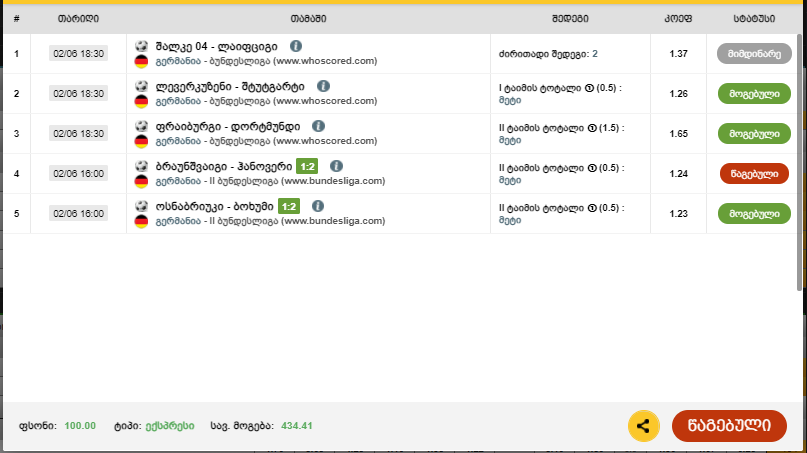Image resolution: width=807 pixels, height=453 pixels.
Task: Click bet type ექსპრესი
Action: [x=170, y=426]
